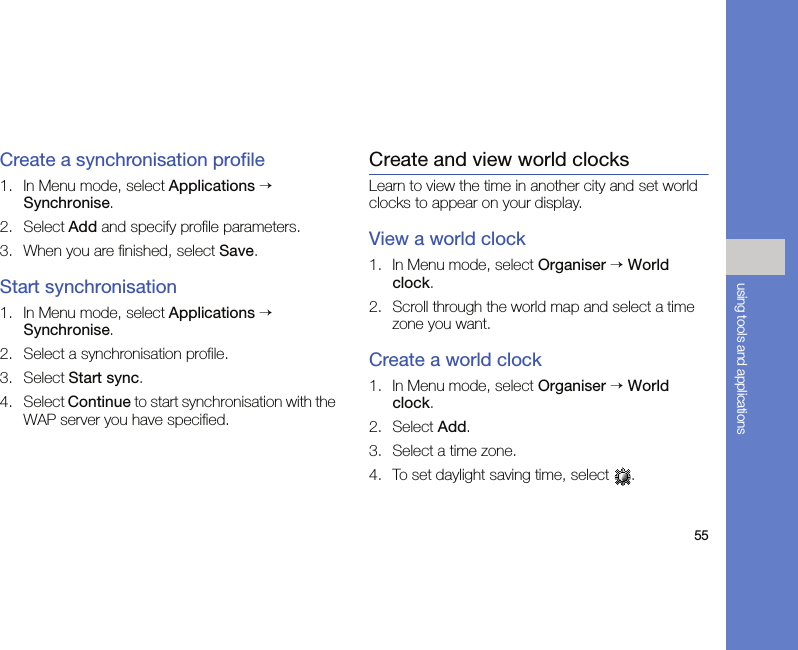Click the page number 55
This screenshot has width=798, height=650.
tap(701, 536)
